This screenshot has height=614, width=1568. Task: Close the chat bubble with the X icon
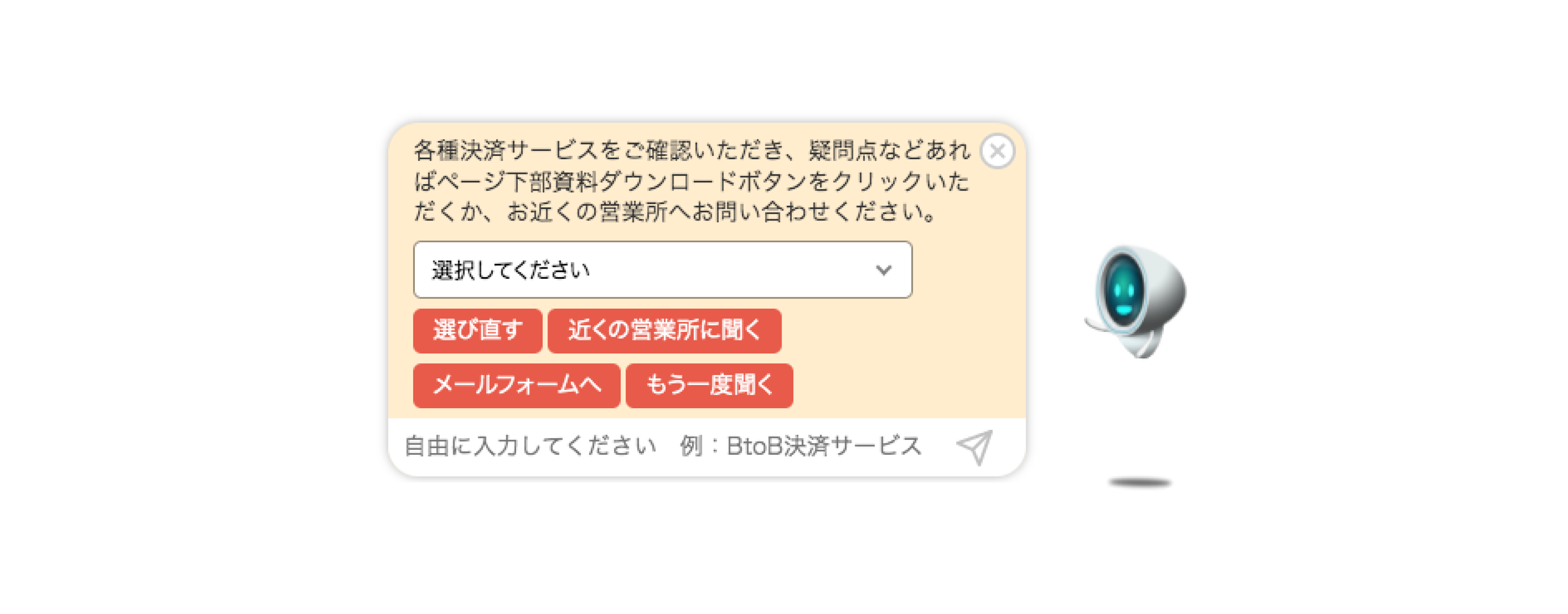[x=997, y=151]
